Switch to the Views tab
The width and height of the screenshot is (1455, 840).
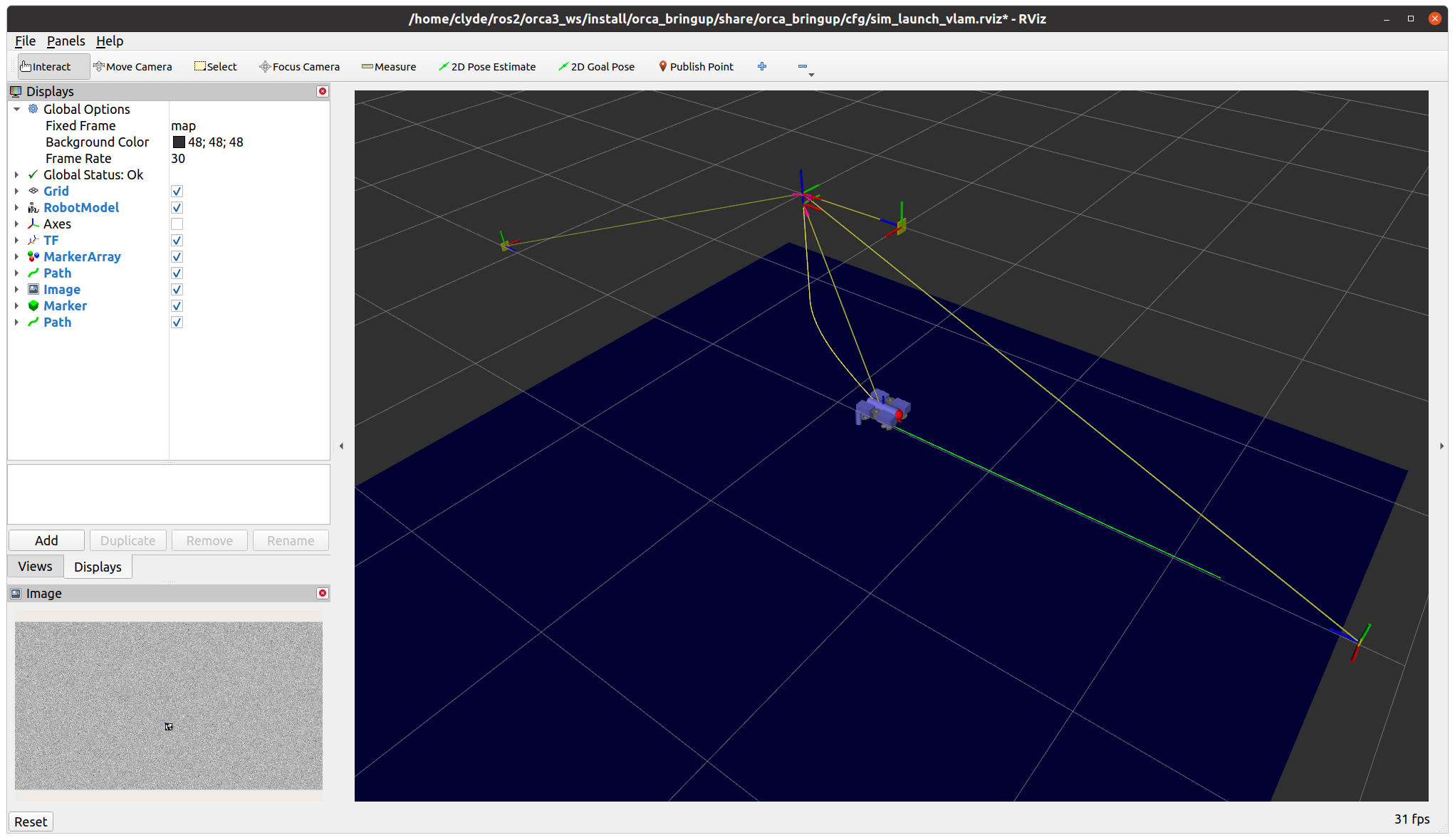(35, 567)
